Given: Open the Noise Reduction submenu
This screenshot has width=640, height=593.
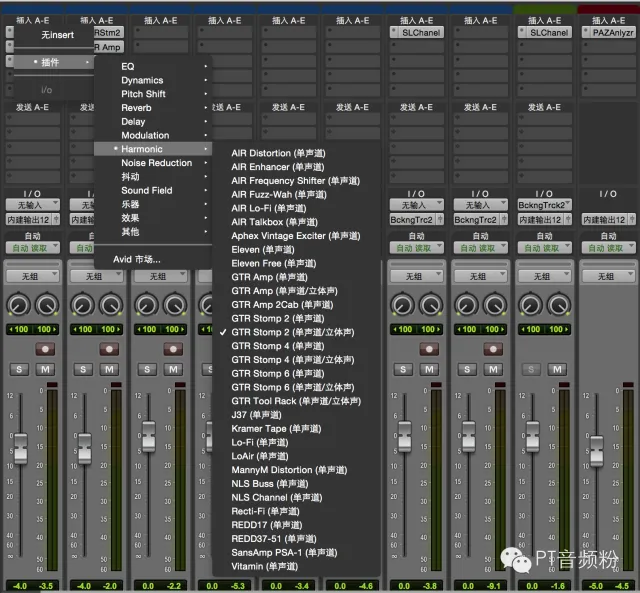Looking at the screenshot, I should coord(153,163).
